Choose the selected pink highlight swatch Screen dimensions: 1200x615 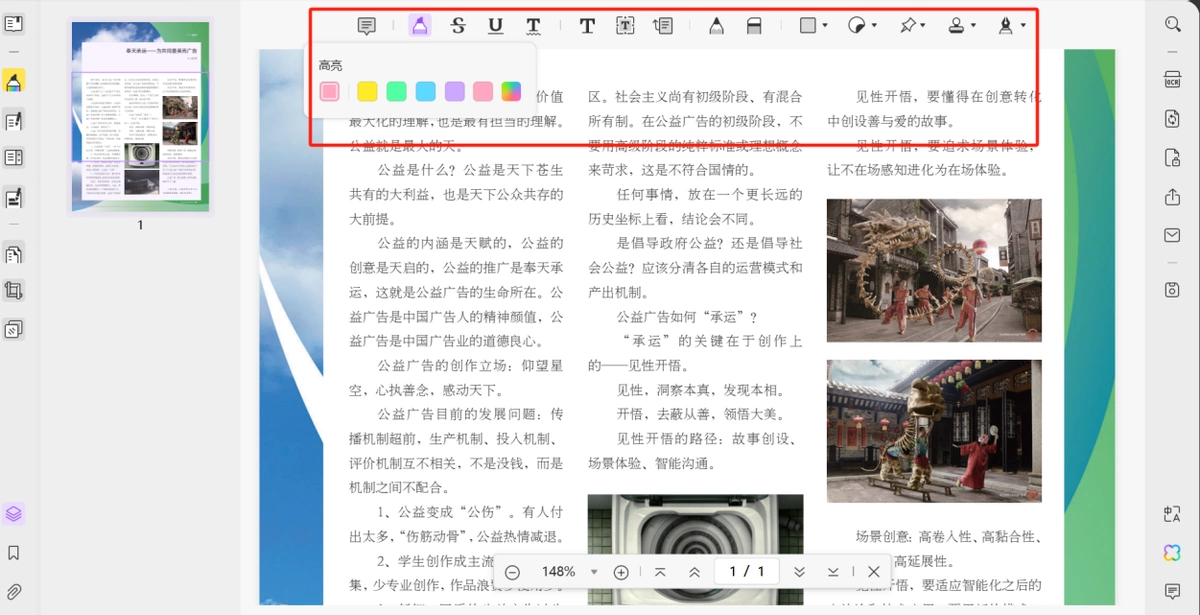[329, 92]
